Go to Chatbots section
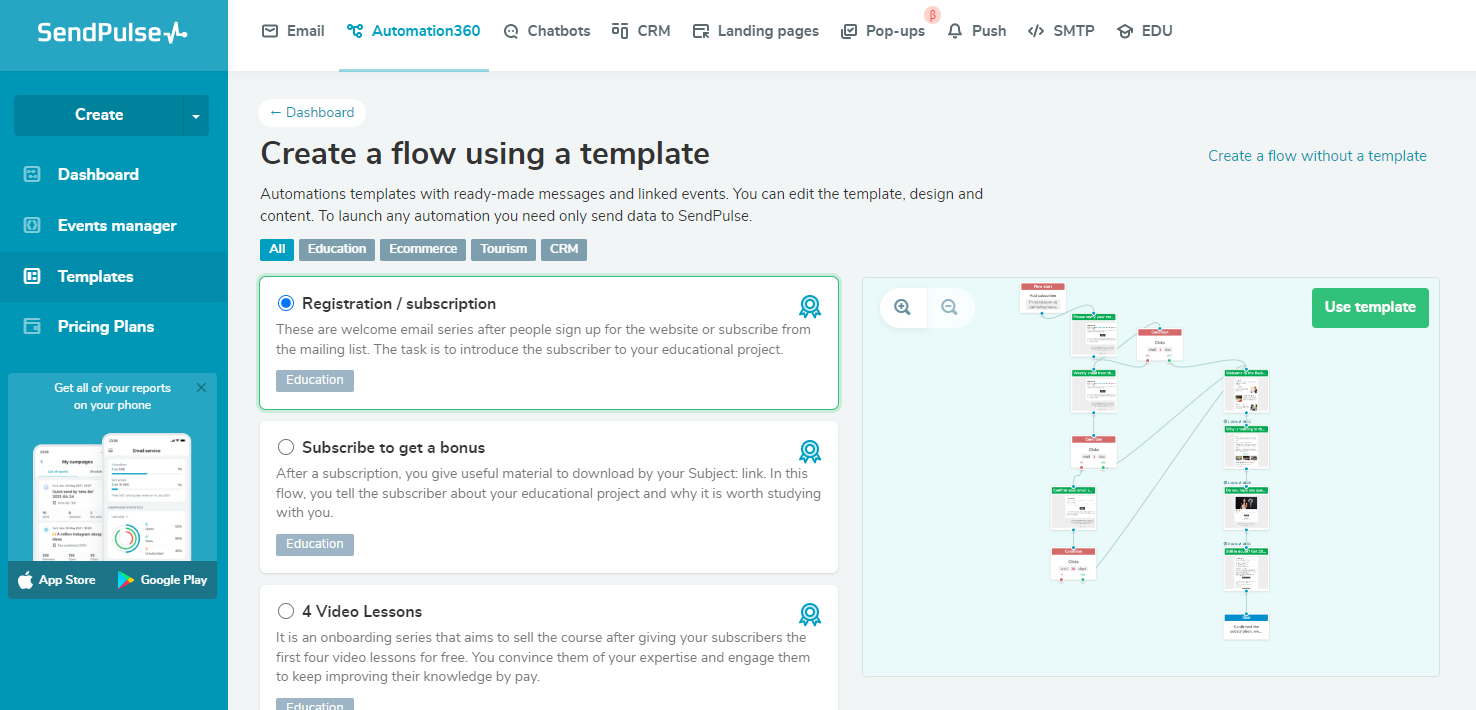Screen dimensions: 1476x710 pyautogui.click(x=546, y=31)
